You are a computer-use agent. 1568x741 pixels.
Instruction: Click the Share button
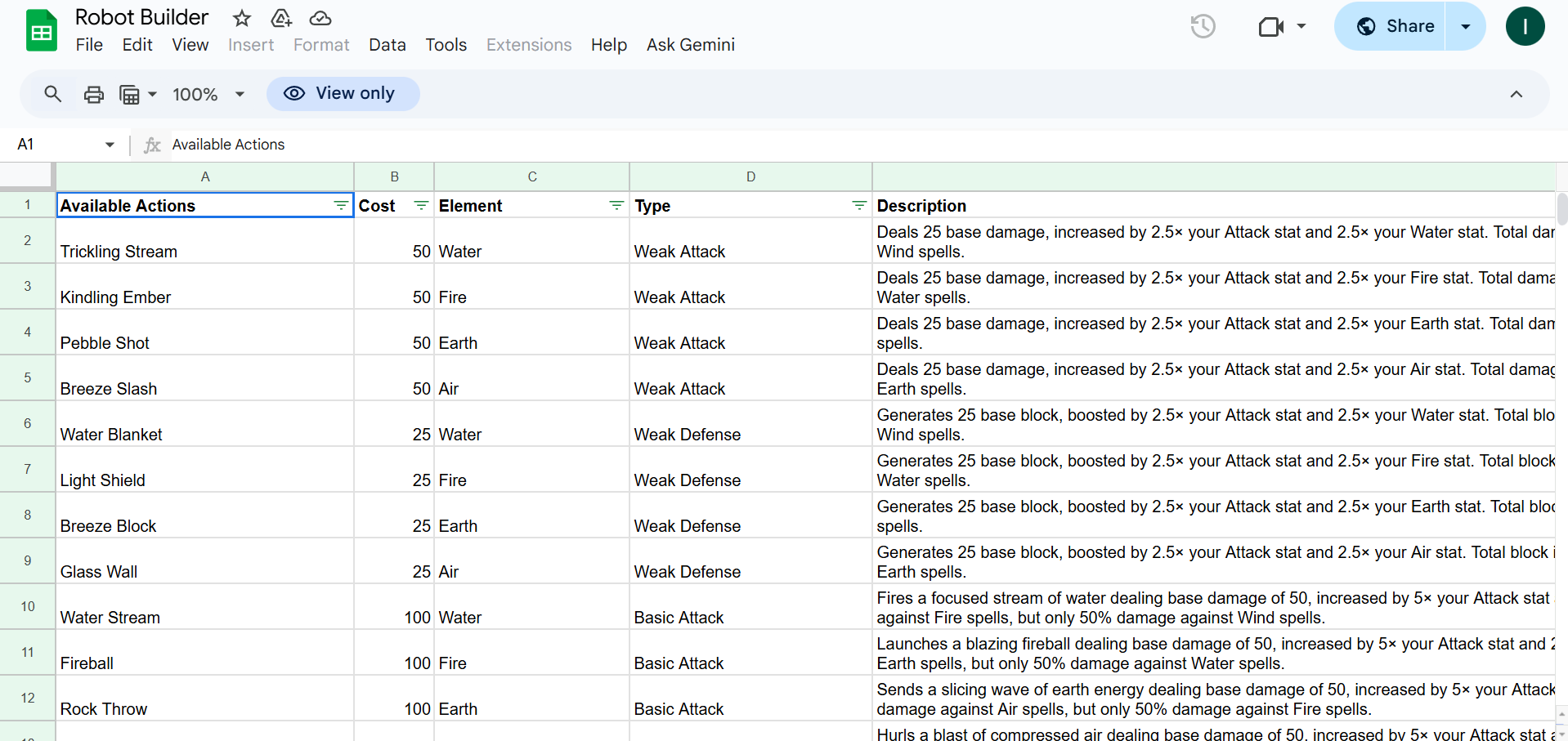coord(1391,26)
